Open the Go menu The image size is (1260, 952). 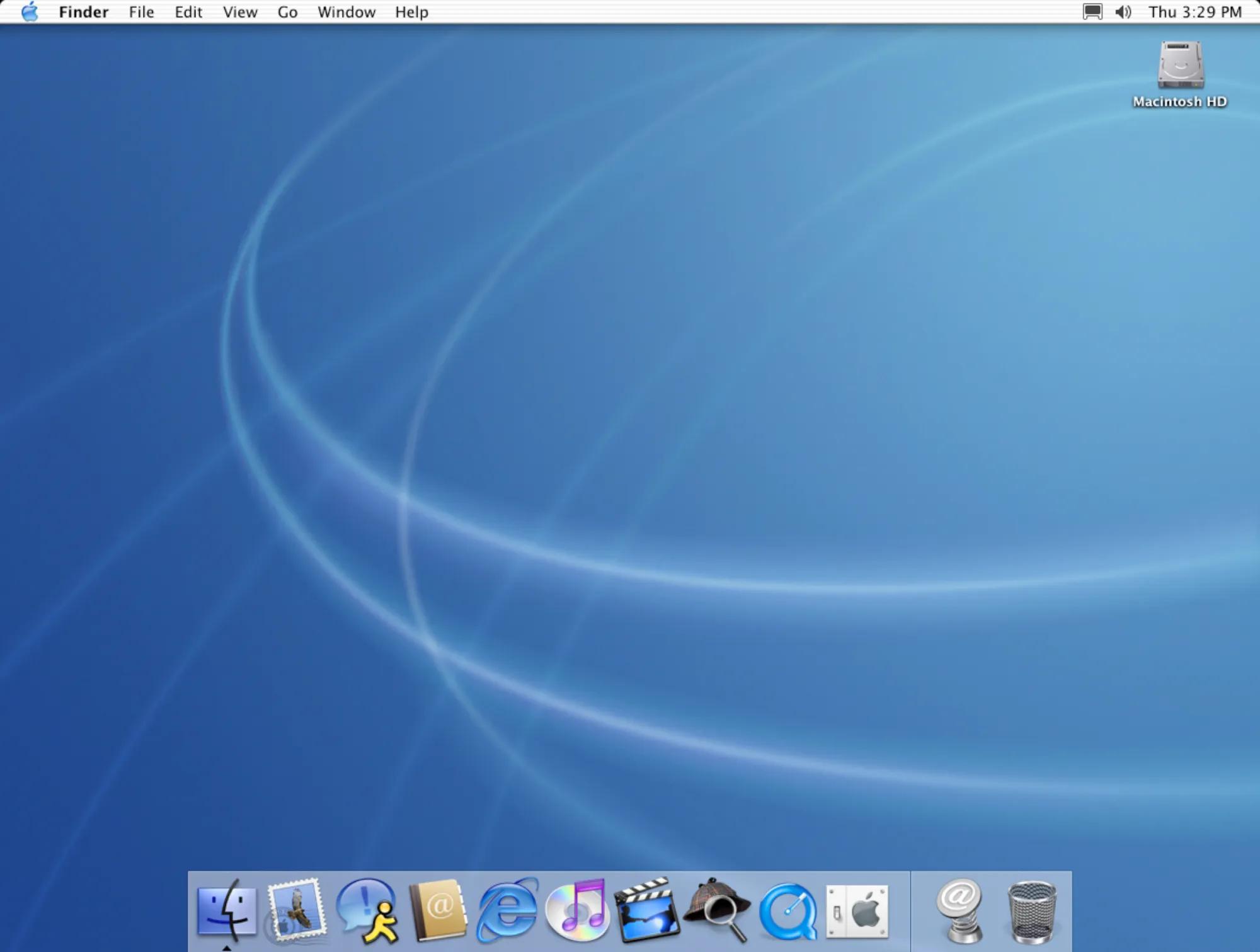[288, 11]
